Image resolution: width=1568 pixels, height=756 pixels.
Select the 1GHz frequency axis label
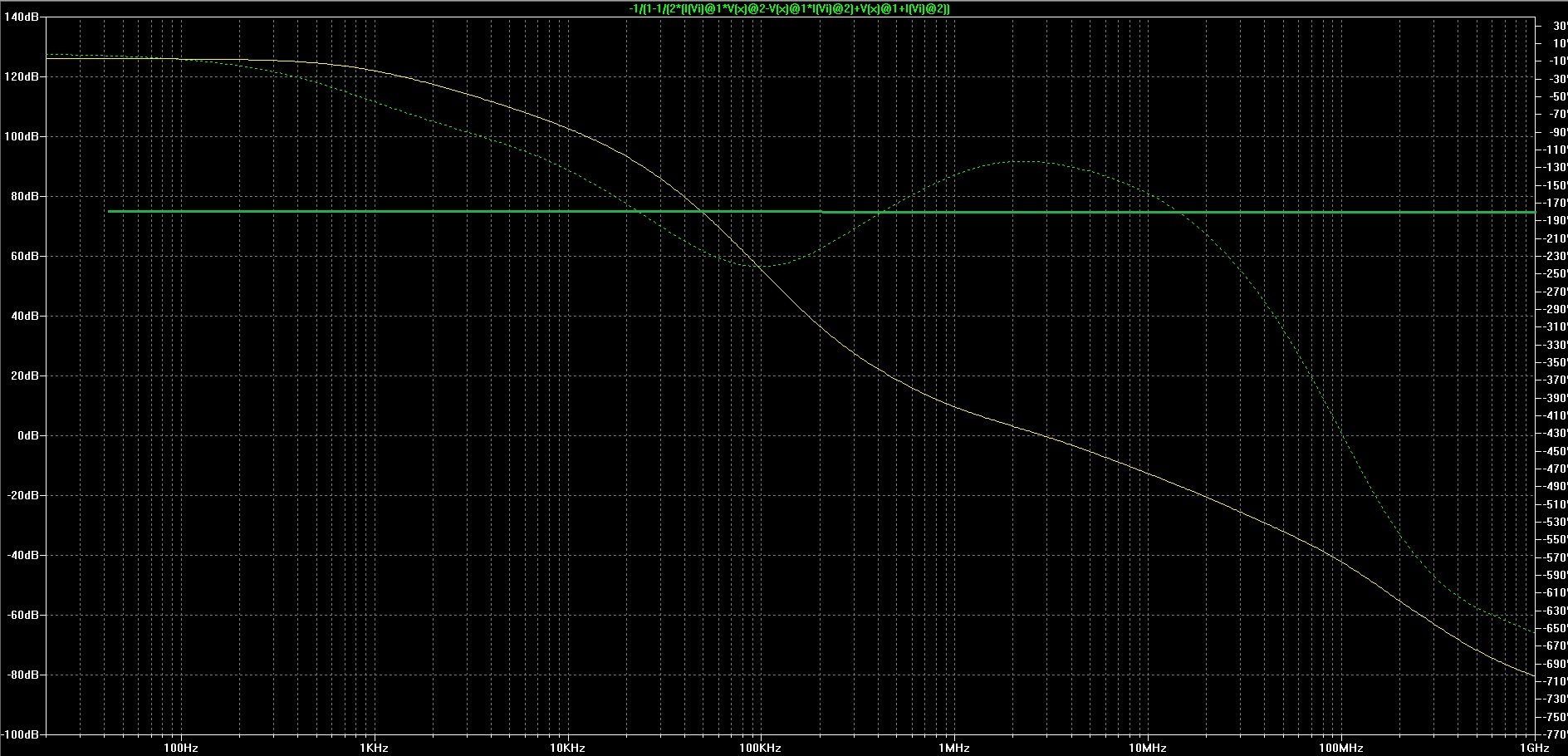(1535, 748)
